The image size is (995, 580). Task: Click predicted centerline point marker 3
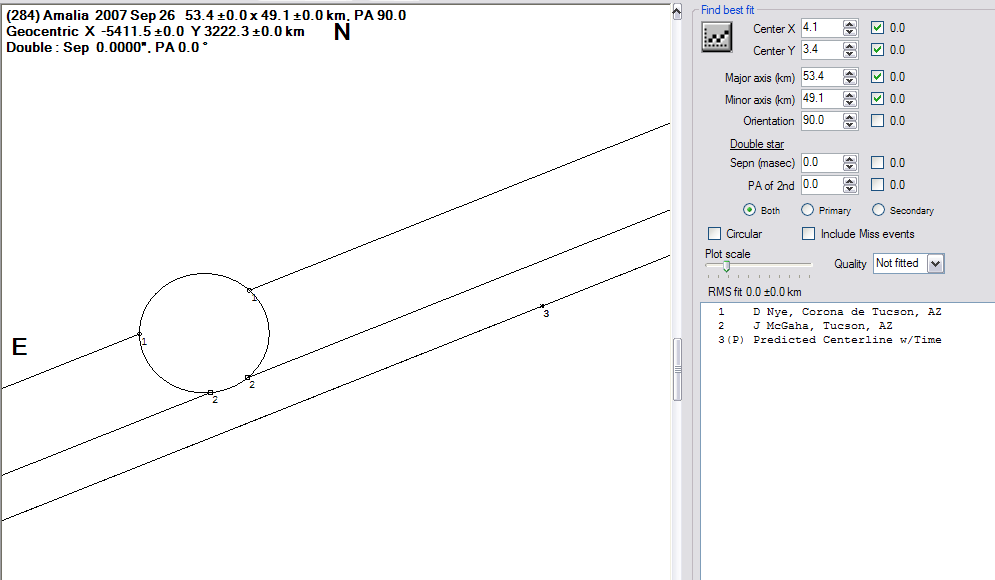click(x=542, y=306)
